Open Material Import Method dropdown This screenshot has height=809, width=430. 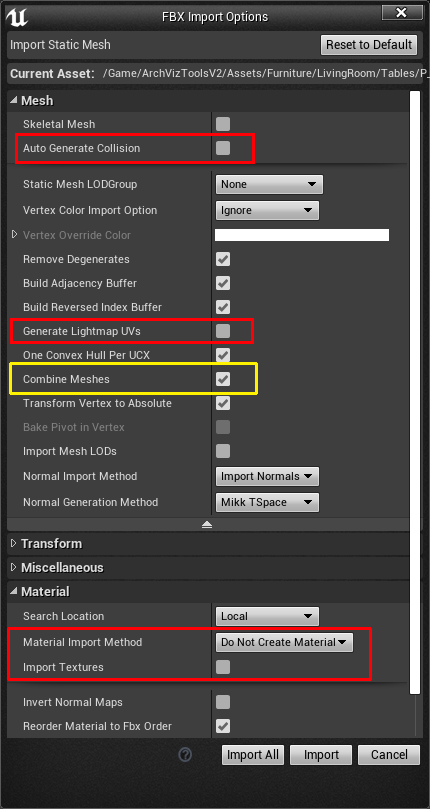pyautogui.click(x=284, y=642)
